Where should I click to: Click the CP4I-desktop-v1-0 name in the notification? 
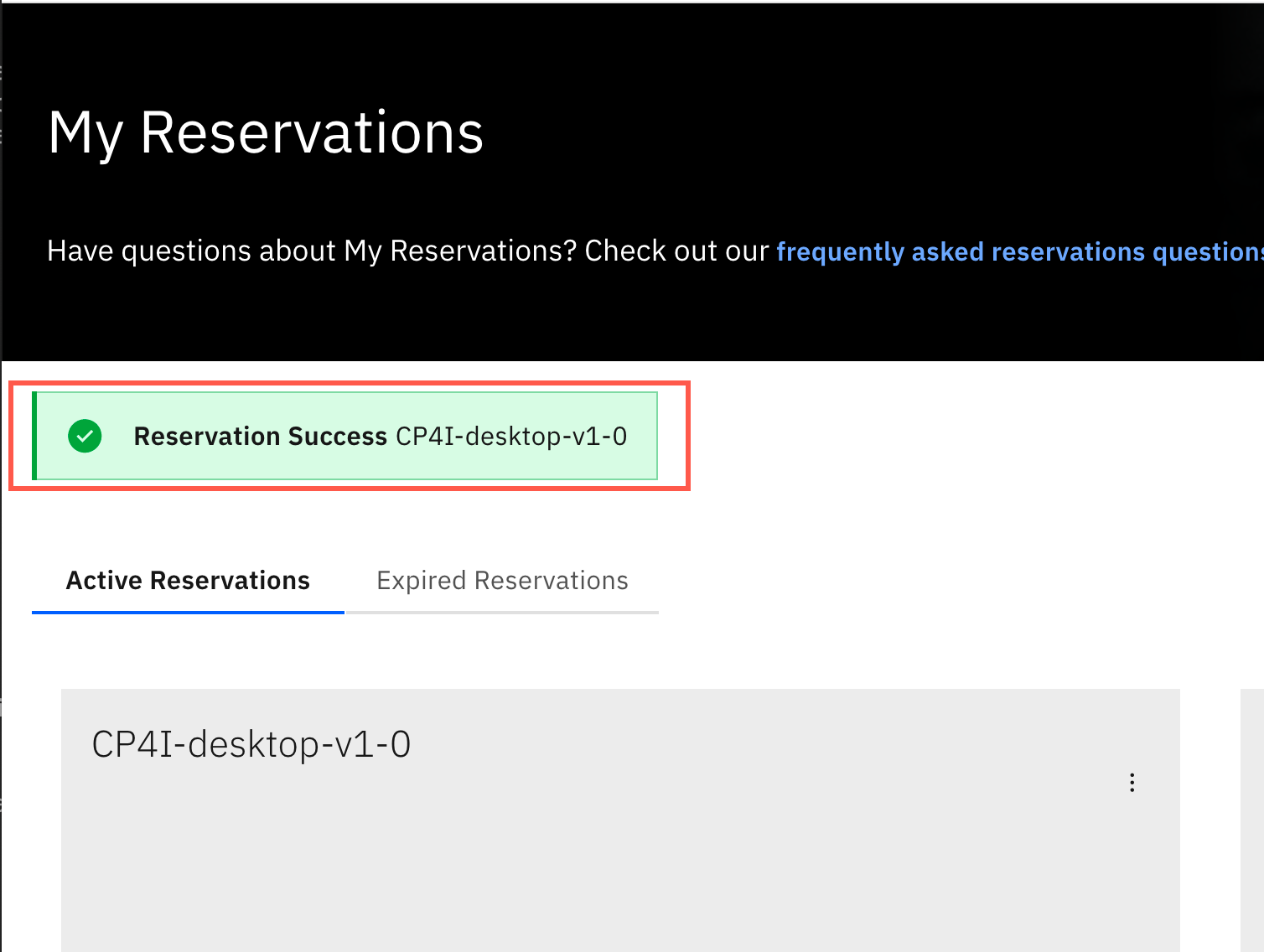tap(511, 437)
